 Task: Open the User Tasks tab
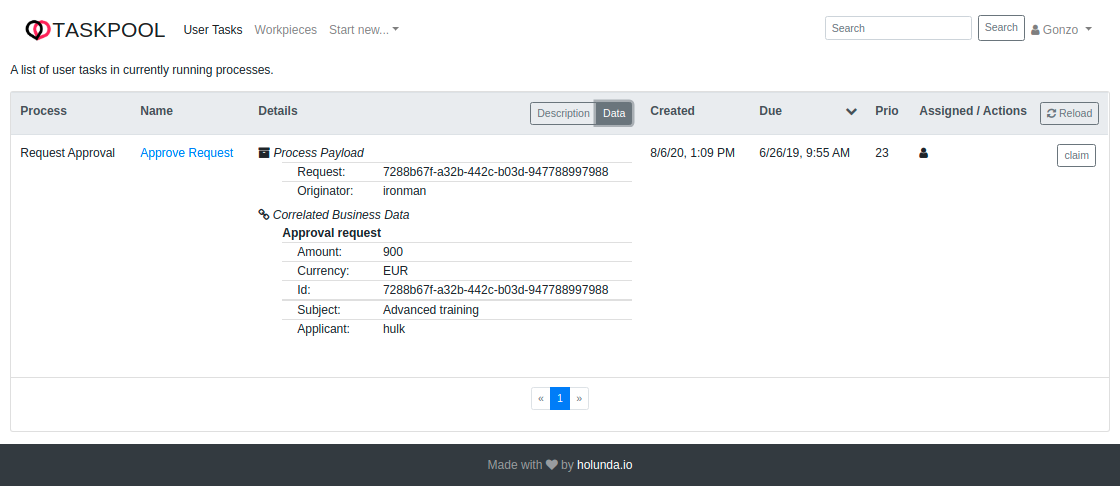pos(213,30)
